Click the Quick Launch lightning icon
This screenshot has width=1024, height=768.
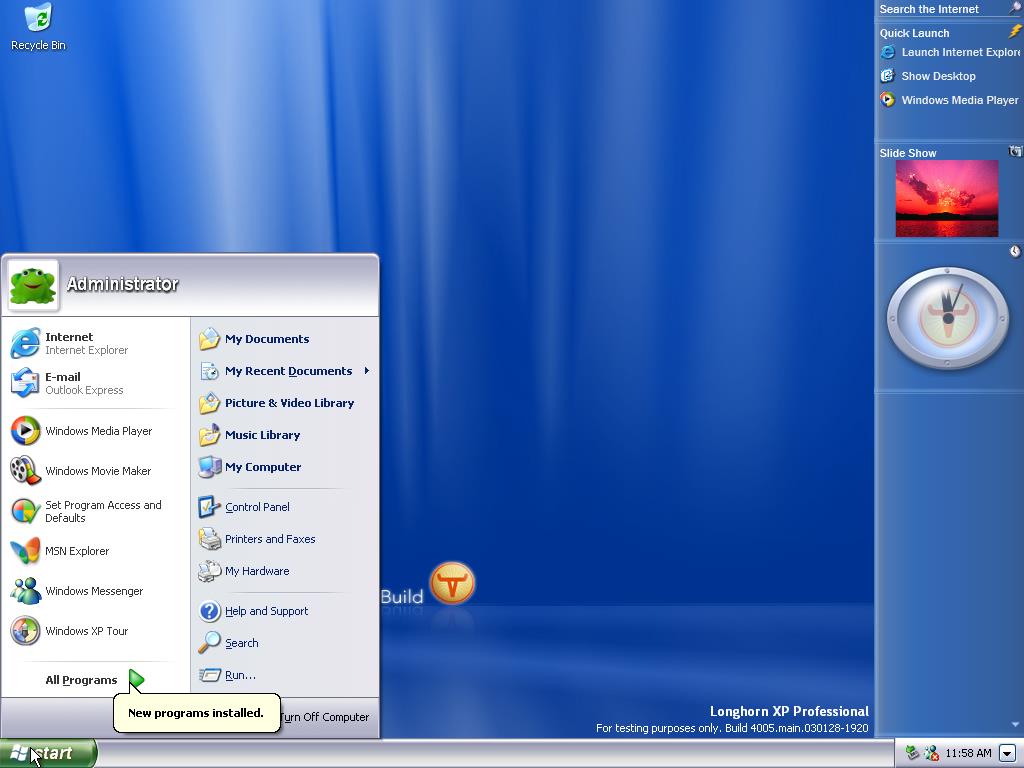pyautogui.click(x=1015, y=31)
